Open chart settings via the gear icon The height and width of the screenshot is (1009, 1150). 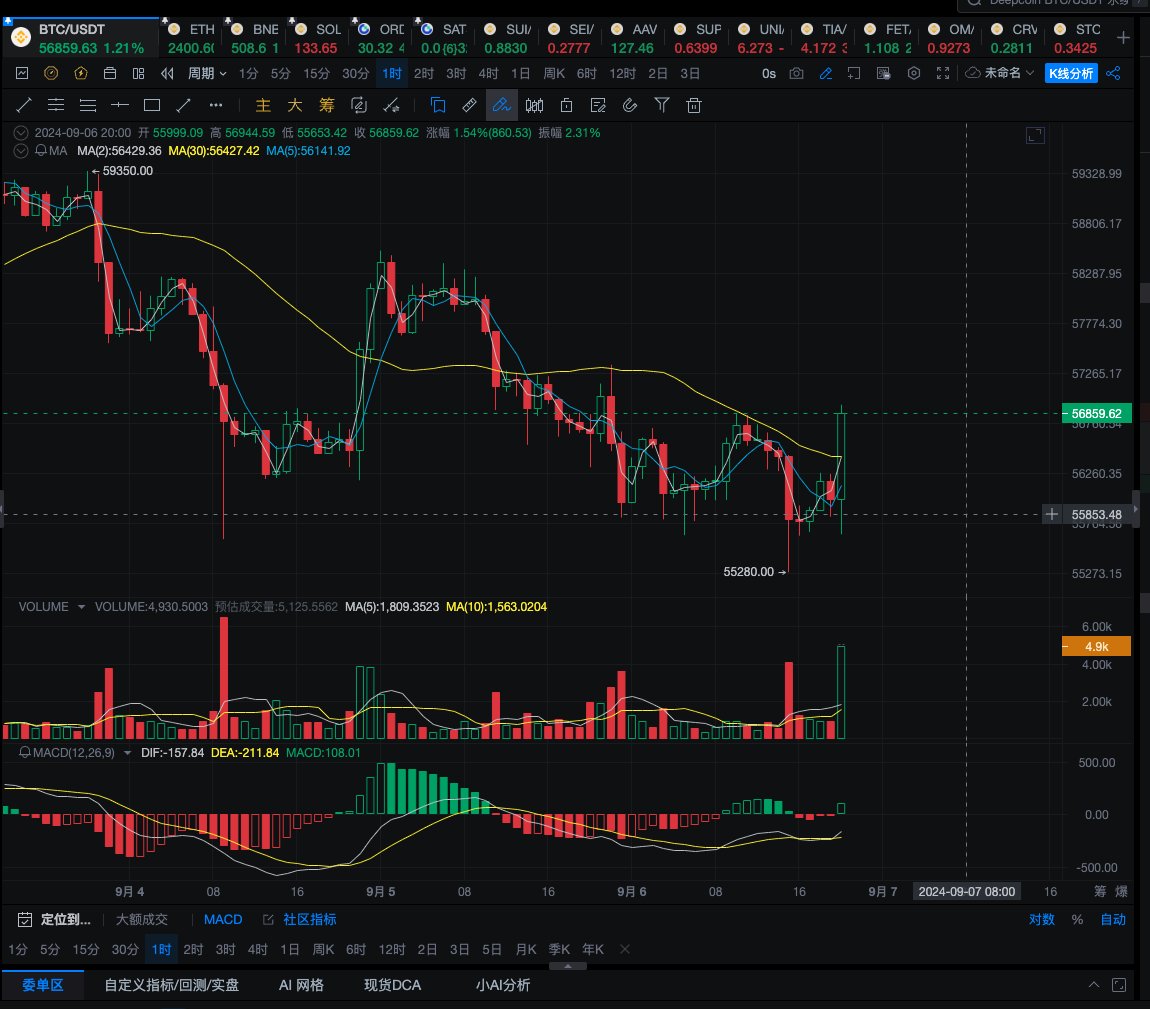(x=914, y=73)
